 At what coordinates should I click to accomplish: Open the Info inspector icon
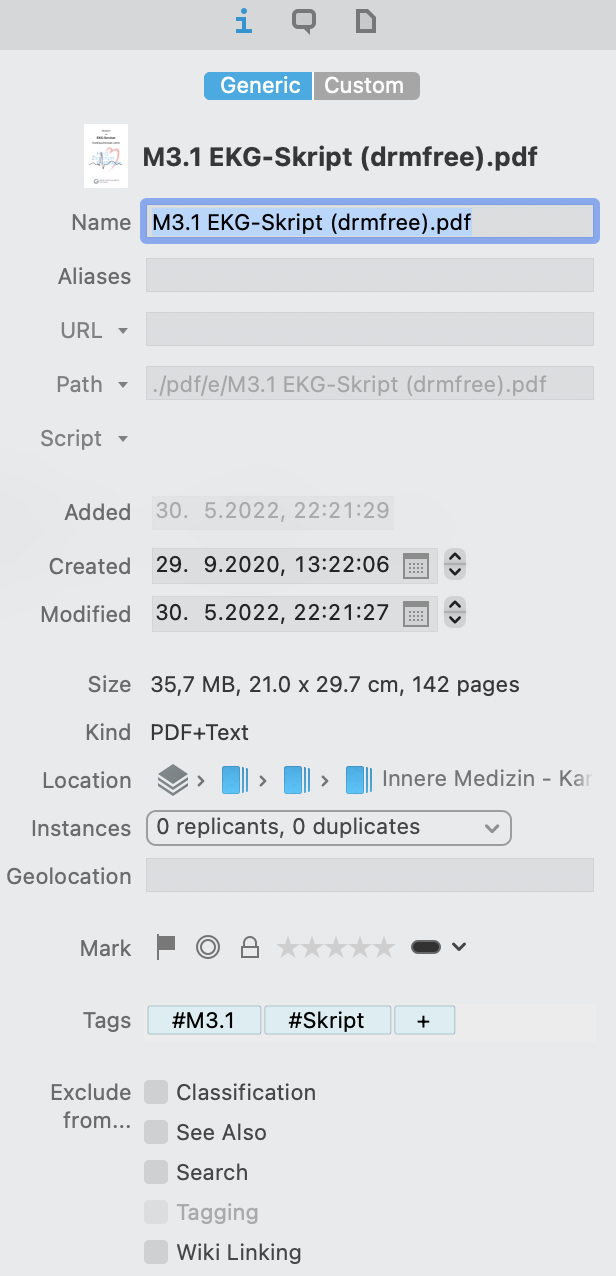click(x=242, y=21)
